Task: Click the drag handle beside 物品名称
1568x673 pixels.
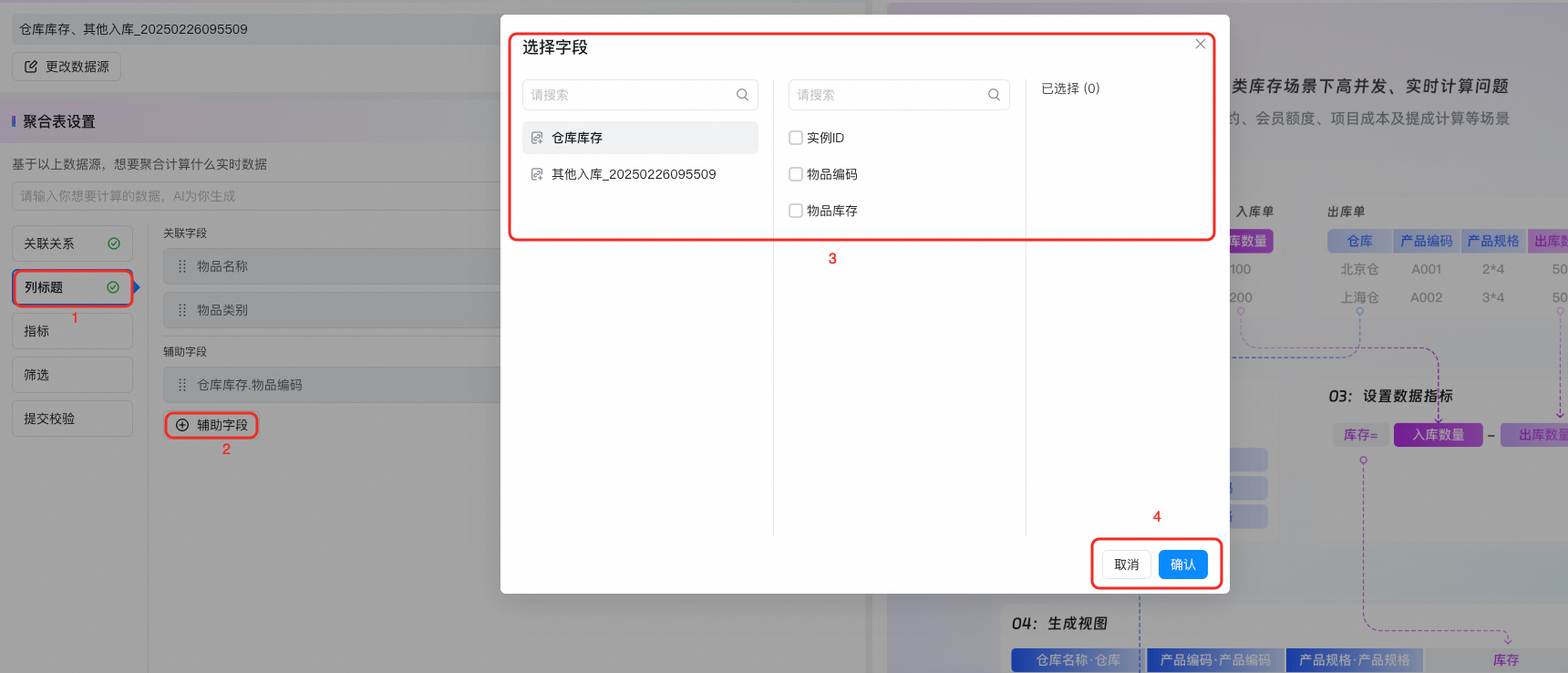Action: click(x=182, y=266)
